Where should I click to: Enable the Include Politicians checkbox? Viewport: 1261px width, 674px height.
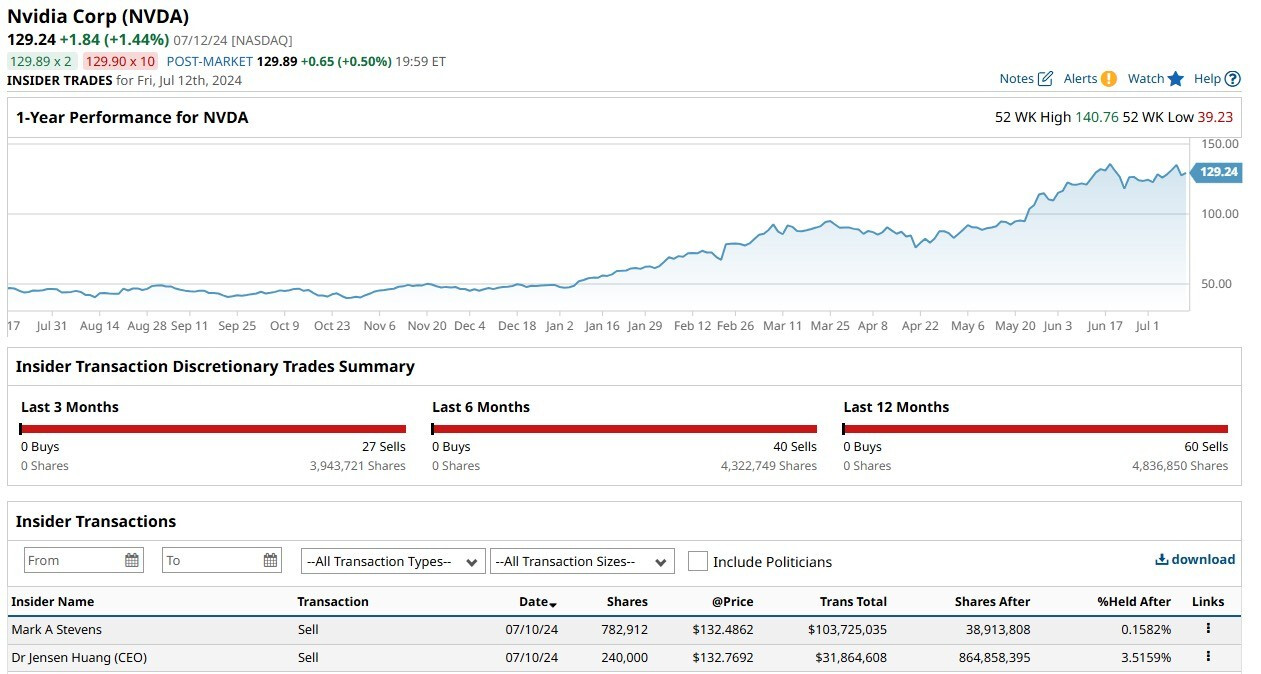pos(698,561)
